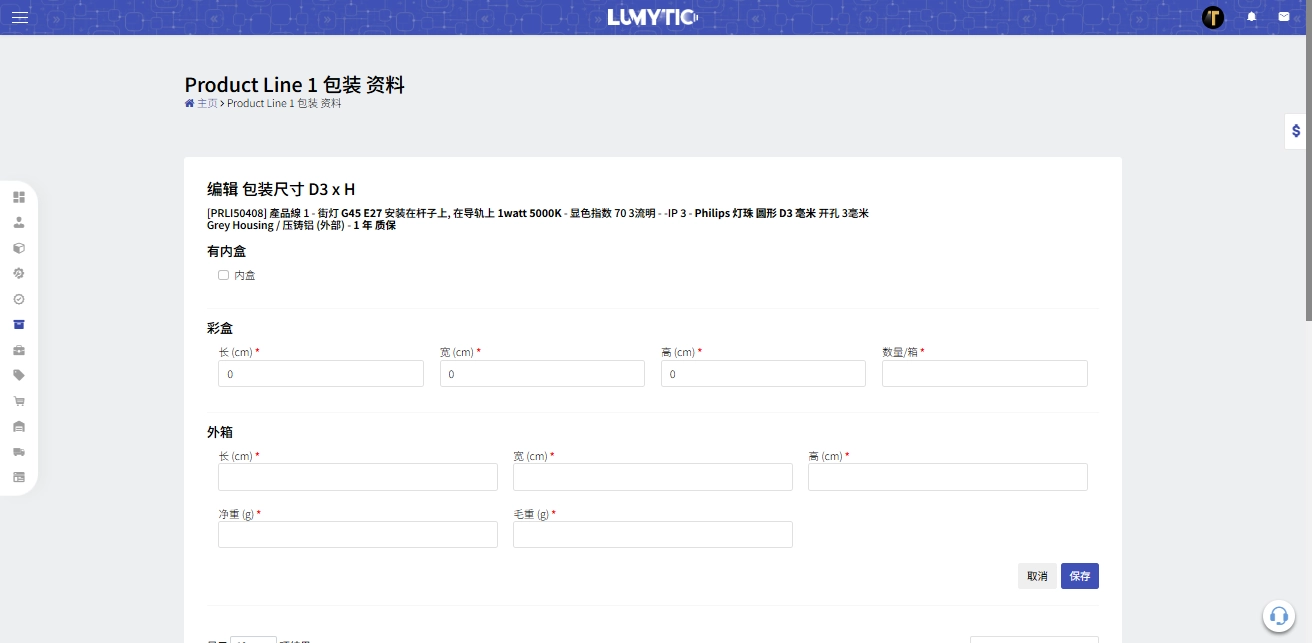This screenshot has width=1312, height=643.
Task: Click the LUMYTIC logo in header
Action: (652, 17)
